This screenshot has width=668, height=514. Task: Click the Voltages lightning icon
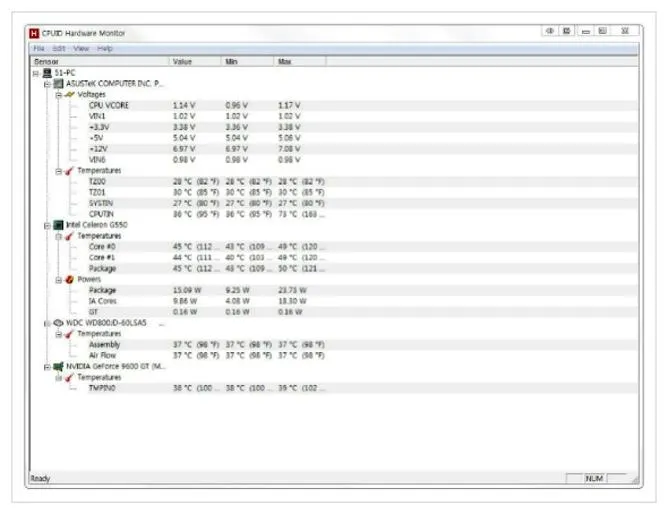69,95
